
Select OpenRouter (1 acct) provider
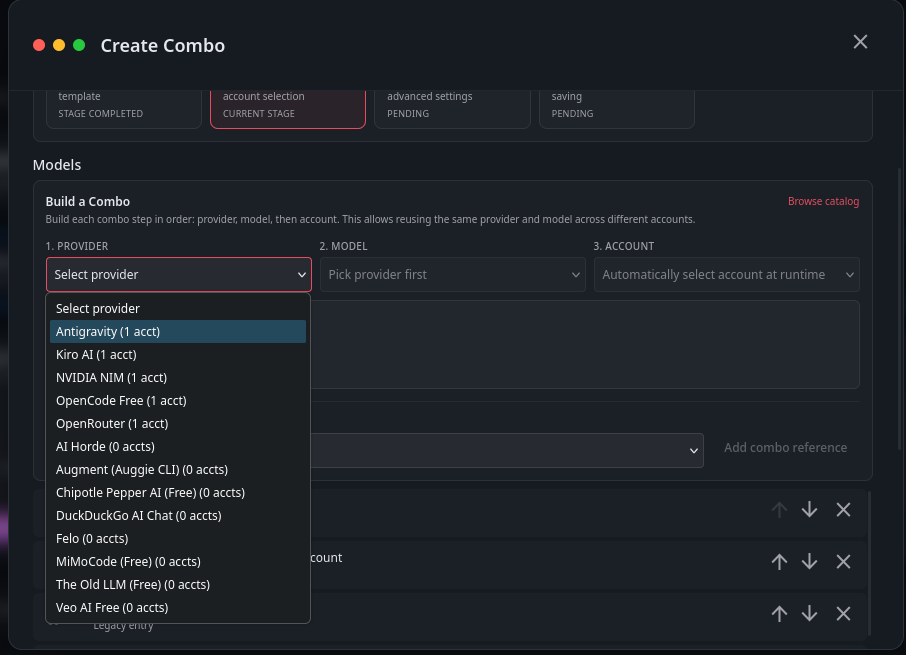178,423
